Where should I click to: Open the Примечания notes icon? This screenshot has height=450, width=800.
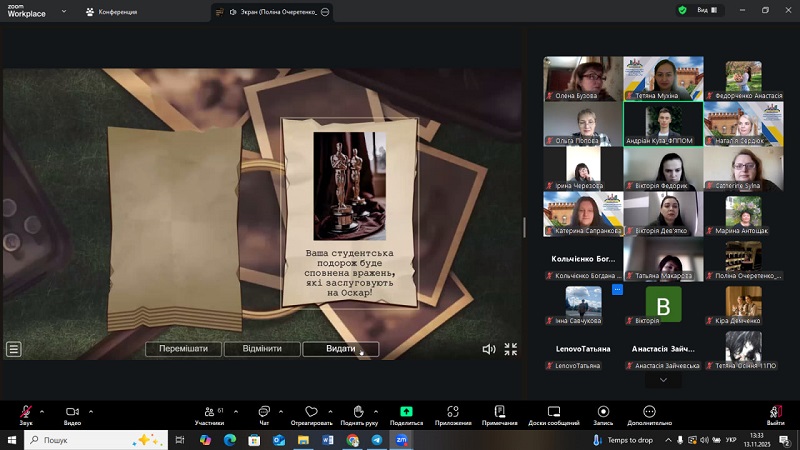499,412
